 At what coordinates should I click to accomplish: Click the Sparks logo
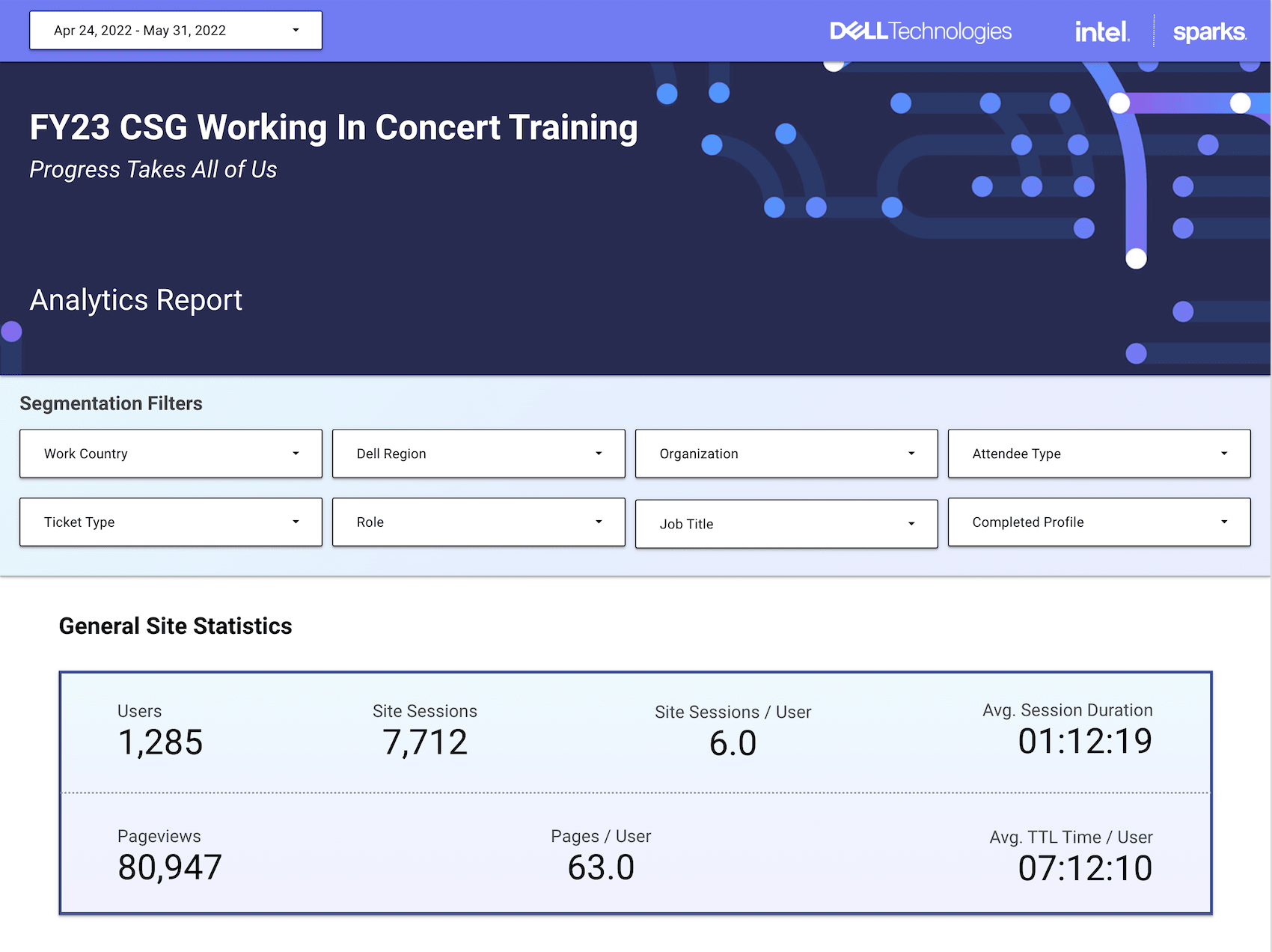(1209, 32)
